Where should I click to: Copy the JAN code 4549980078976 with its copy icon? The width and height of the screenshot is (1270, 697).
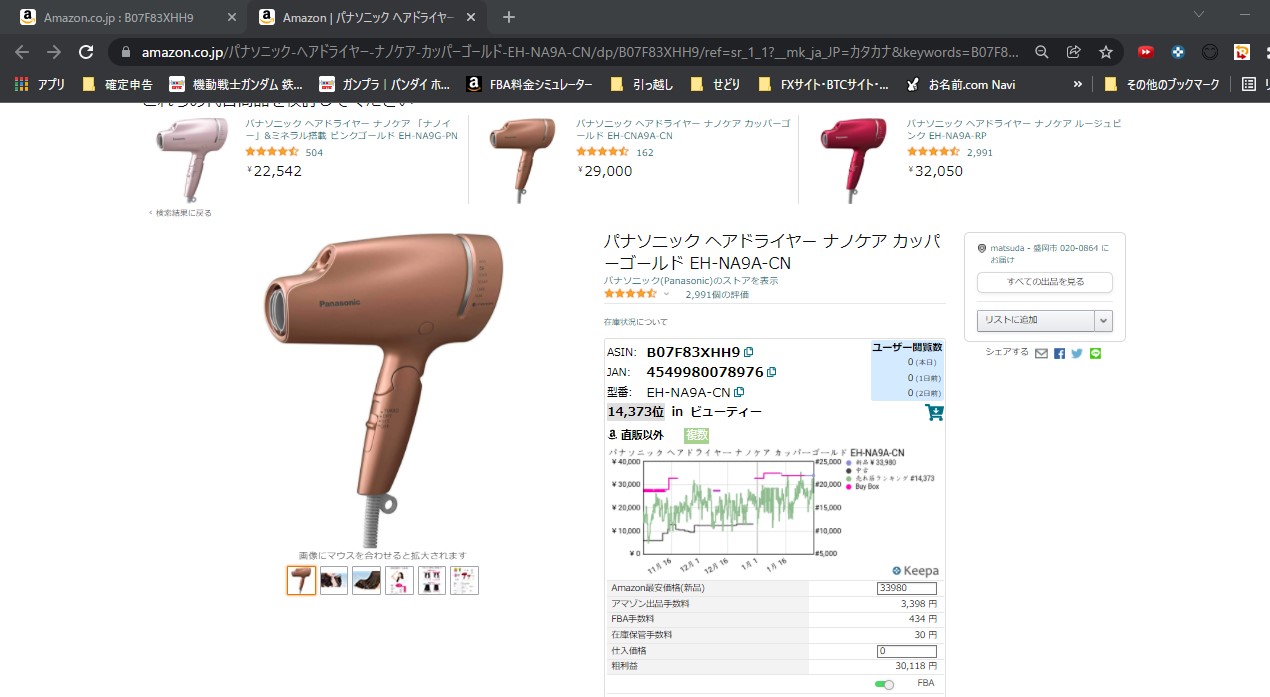(771, 372)
